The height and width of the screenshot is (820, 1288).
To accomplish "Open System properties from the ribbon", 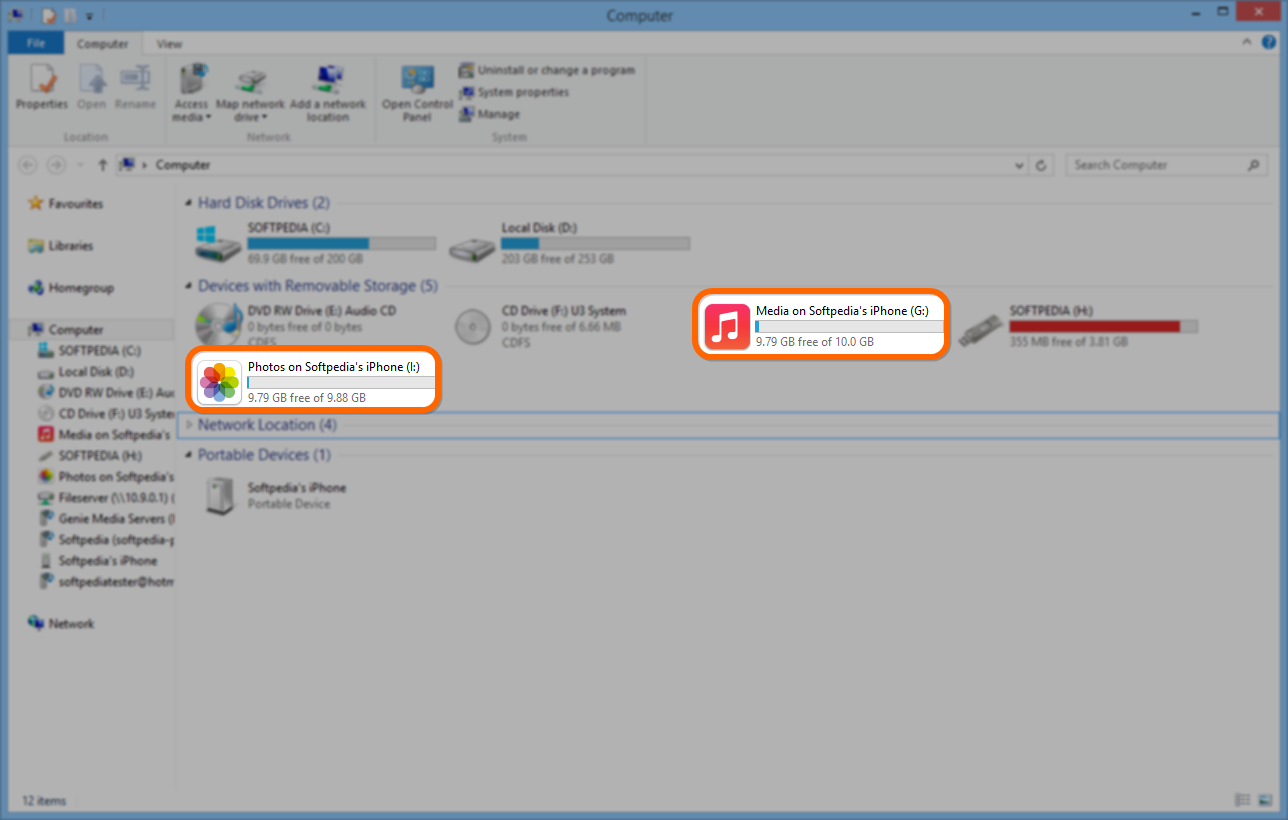I will coord(514,92).
